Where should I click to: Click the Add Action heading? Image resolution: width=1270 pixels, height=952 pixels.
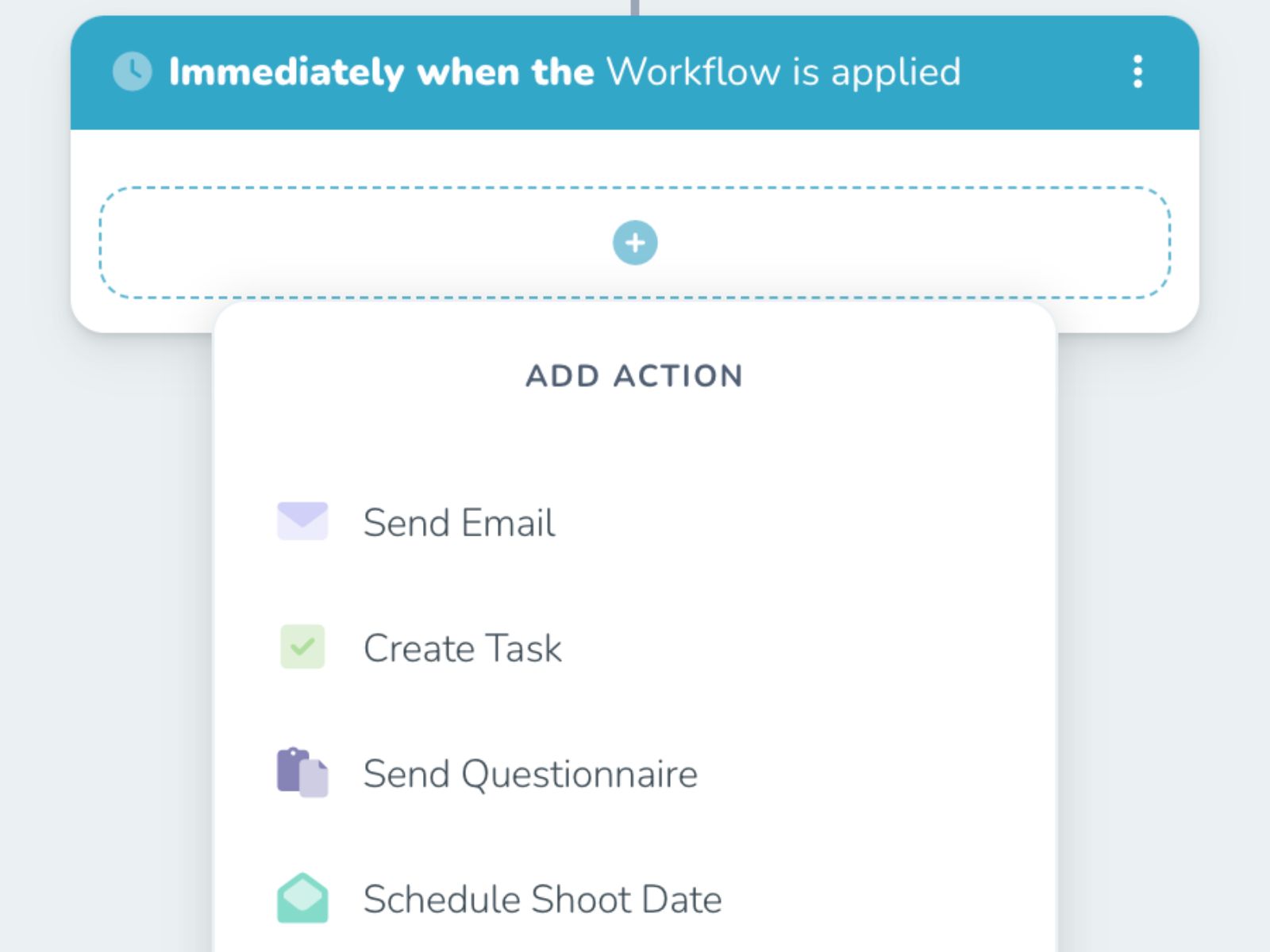[633, 376]
